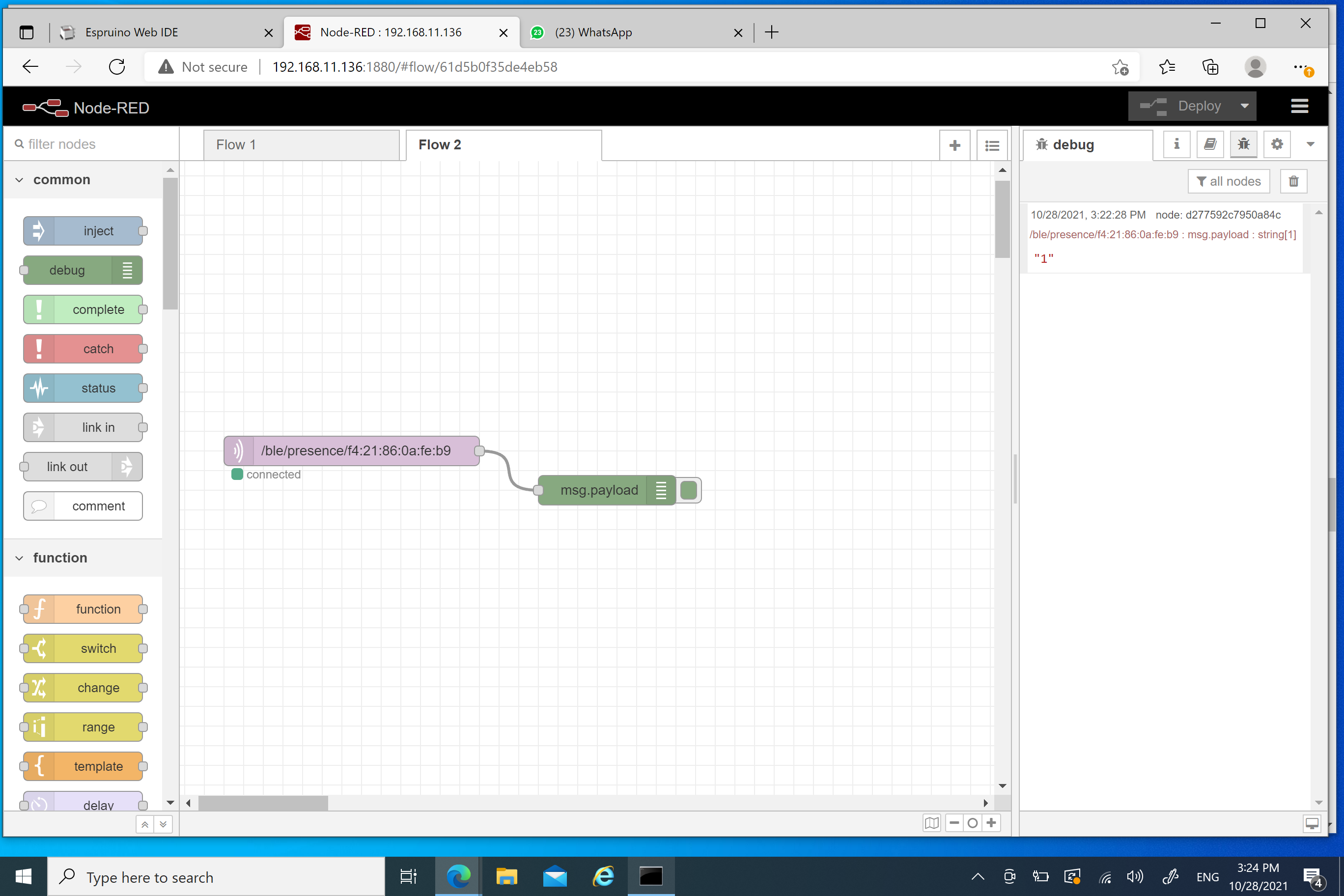Select the template node in palette
The width and height of the screenshot is (1344, 896).
[84, 766]
